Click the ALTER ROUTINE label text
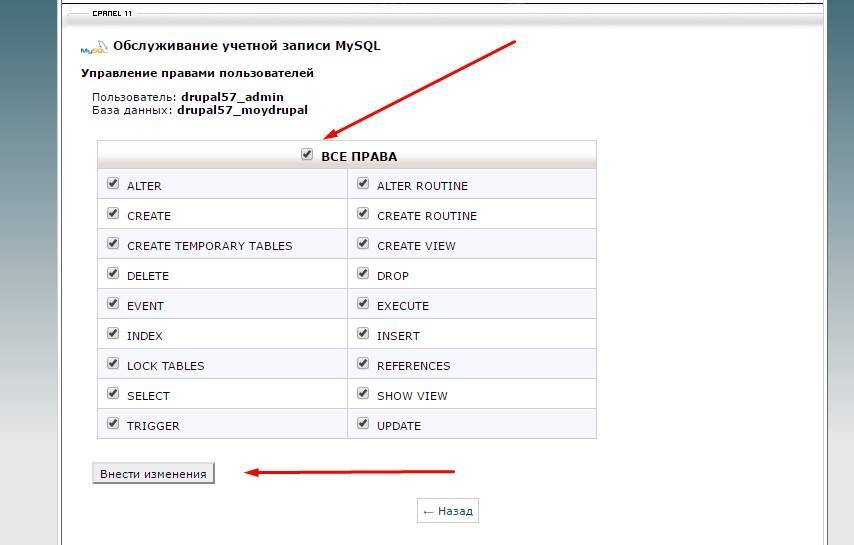Viewport: 854px width, 545px height. 422,186
